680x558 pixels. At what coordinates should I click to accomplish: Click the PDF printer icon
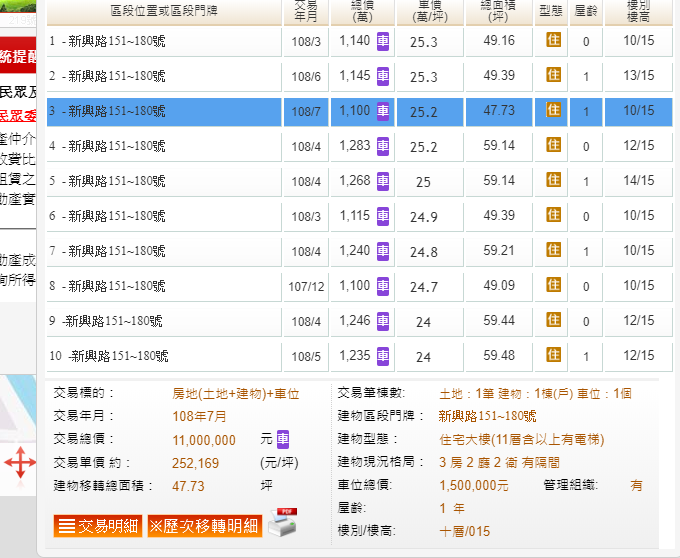pyautogui.click(x=283, y=522)
